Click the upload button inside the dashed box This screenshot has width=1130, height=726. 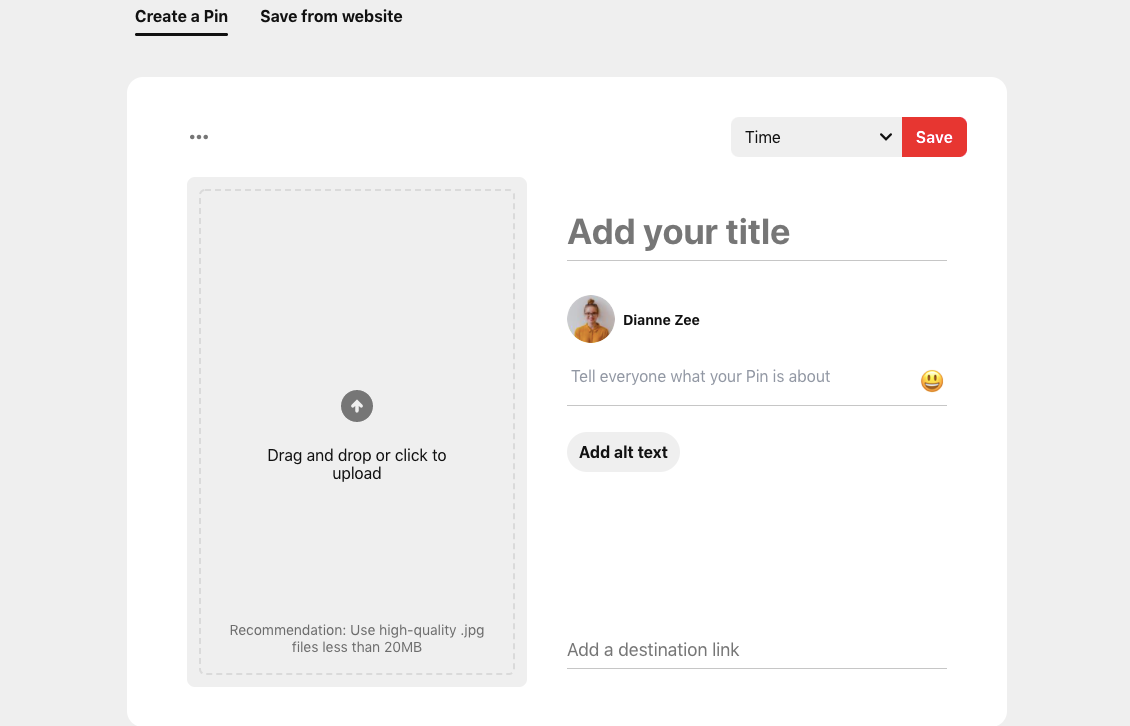(356, 406)
